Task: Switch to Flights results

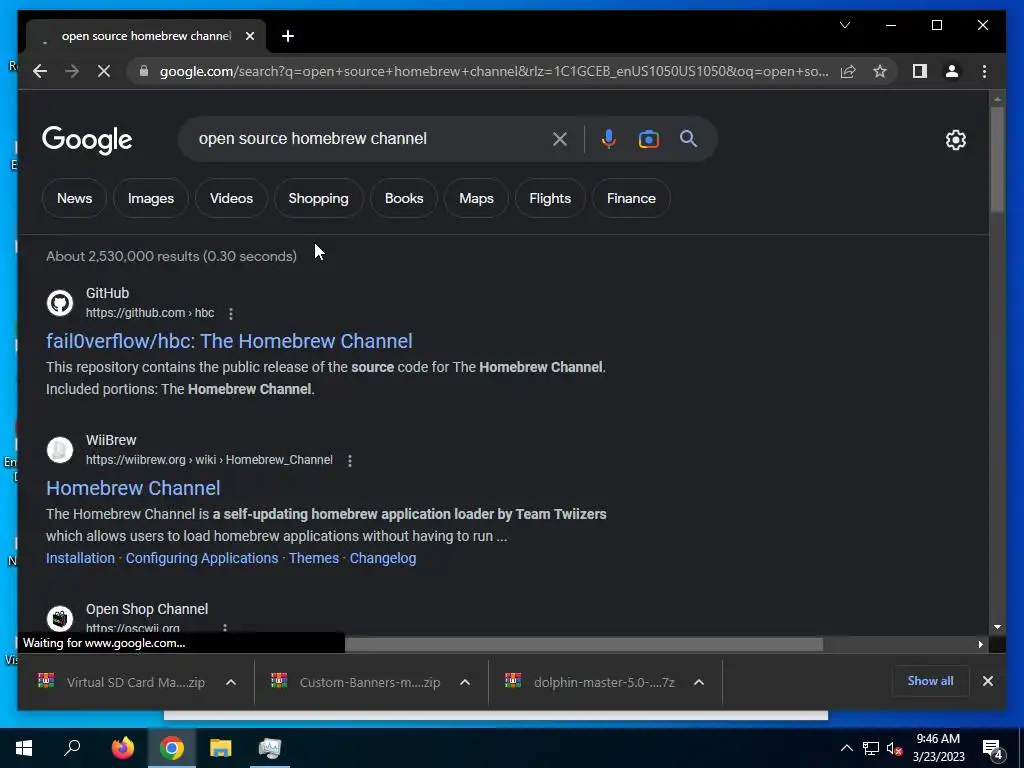Action: (x=550, y=198)
